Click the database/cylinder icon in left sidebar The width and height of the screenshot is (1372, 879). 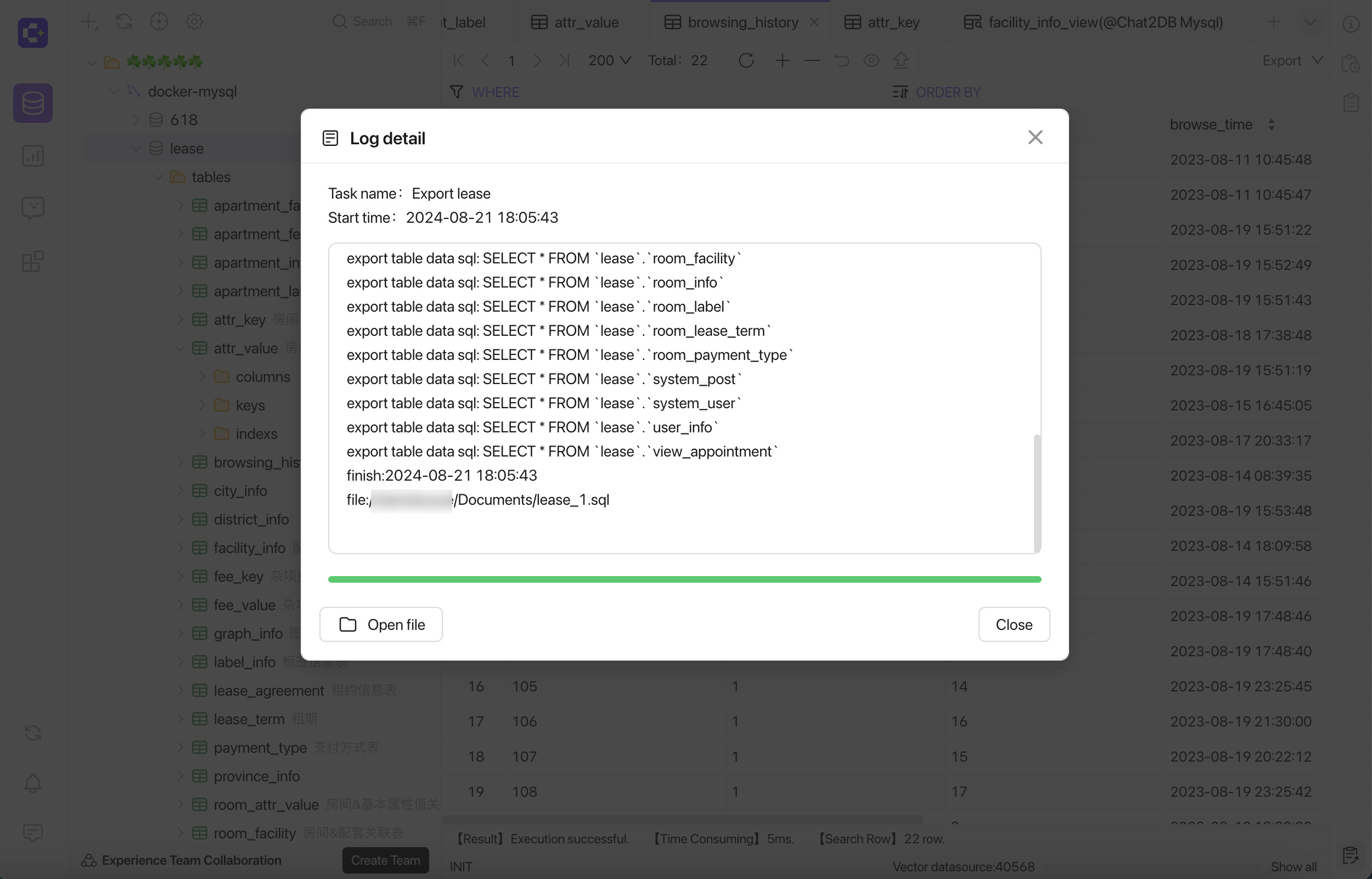tap(33, 104)
